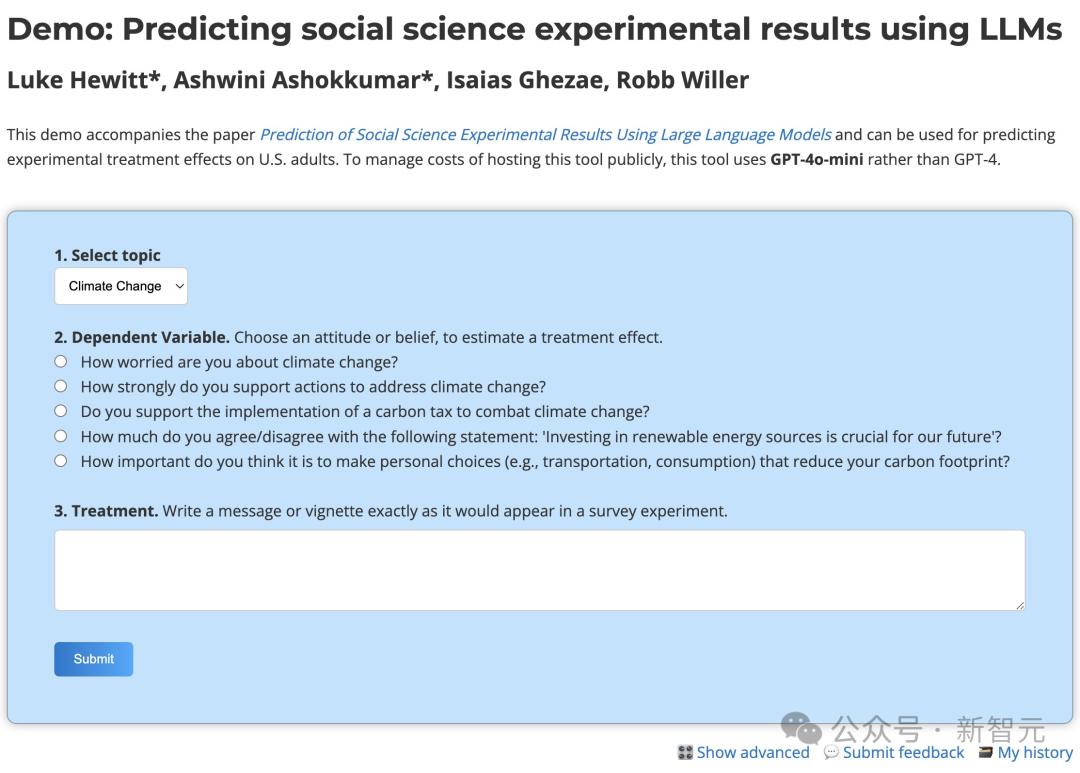Click the Treatment textarea resize handle
The image size is (1080, 773).
pos(1019,604)
